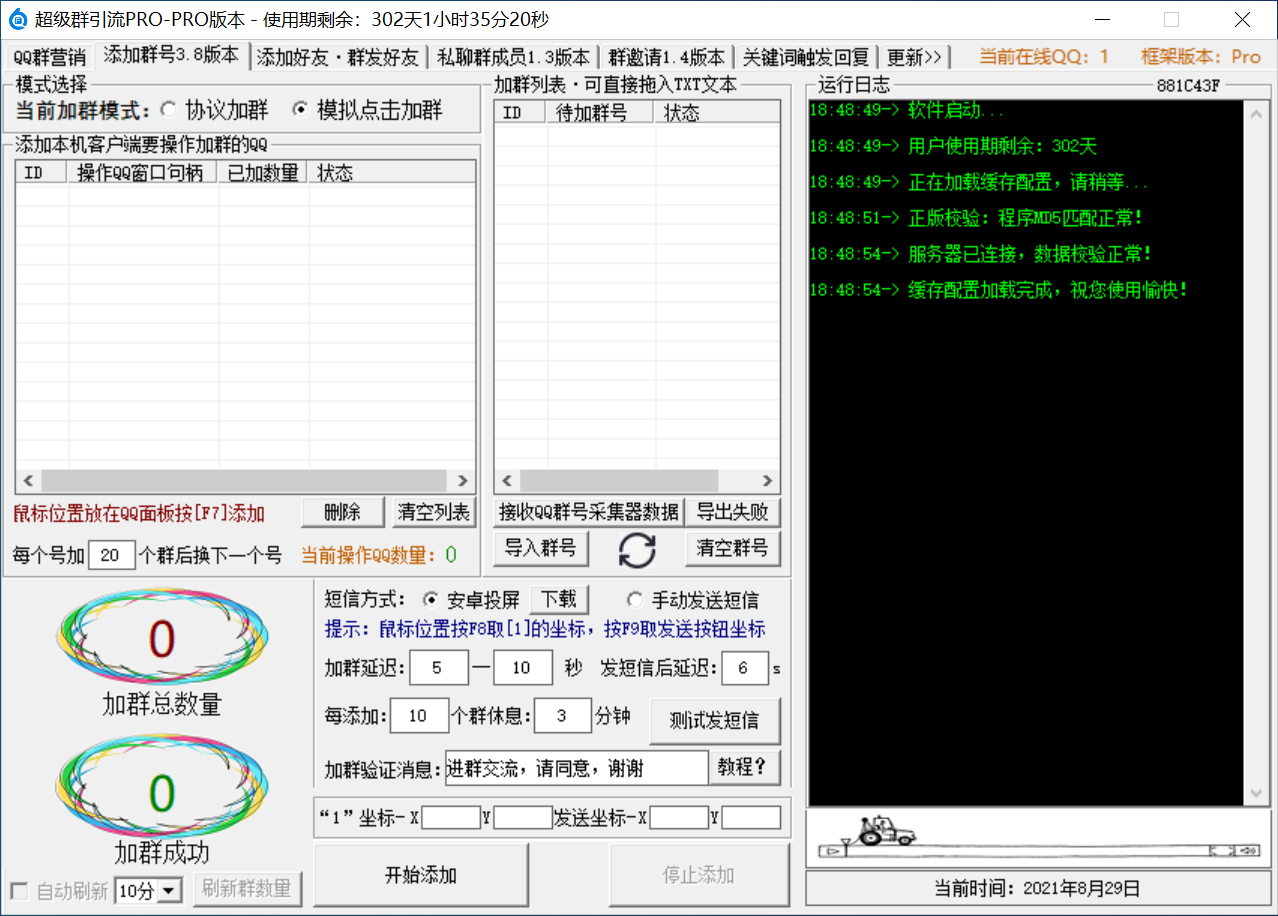Open the 关键词触发回复 tab

click(x=806, y=57)
